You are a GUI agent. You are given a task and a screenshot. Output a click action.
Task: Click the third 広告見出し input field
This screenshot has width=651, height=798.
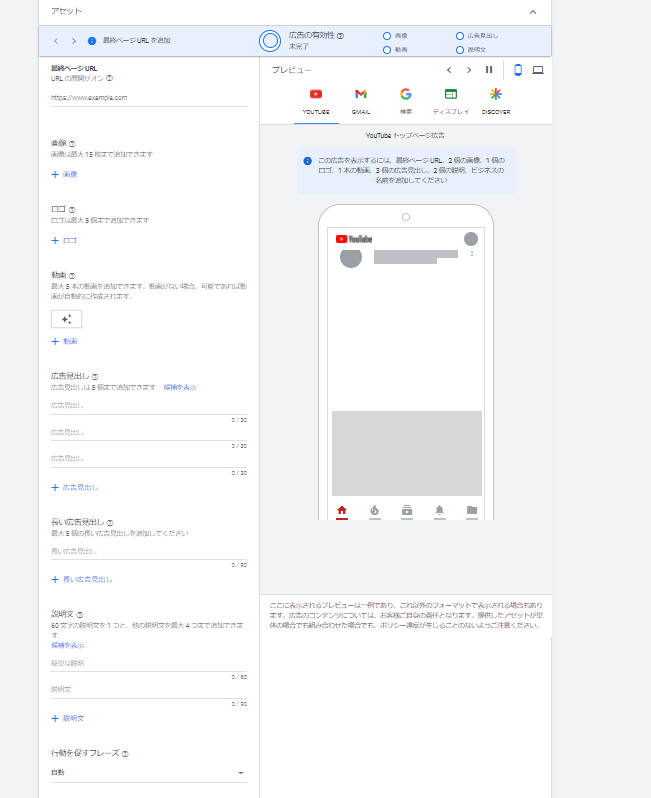[x=149, y=459]
